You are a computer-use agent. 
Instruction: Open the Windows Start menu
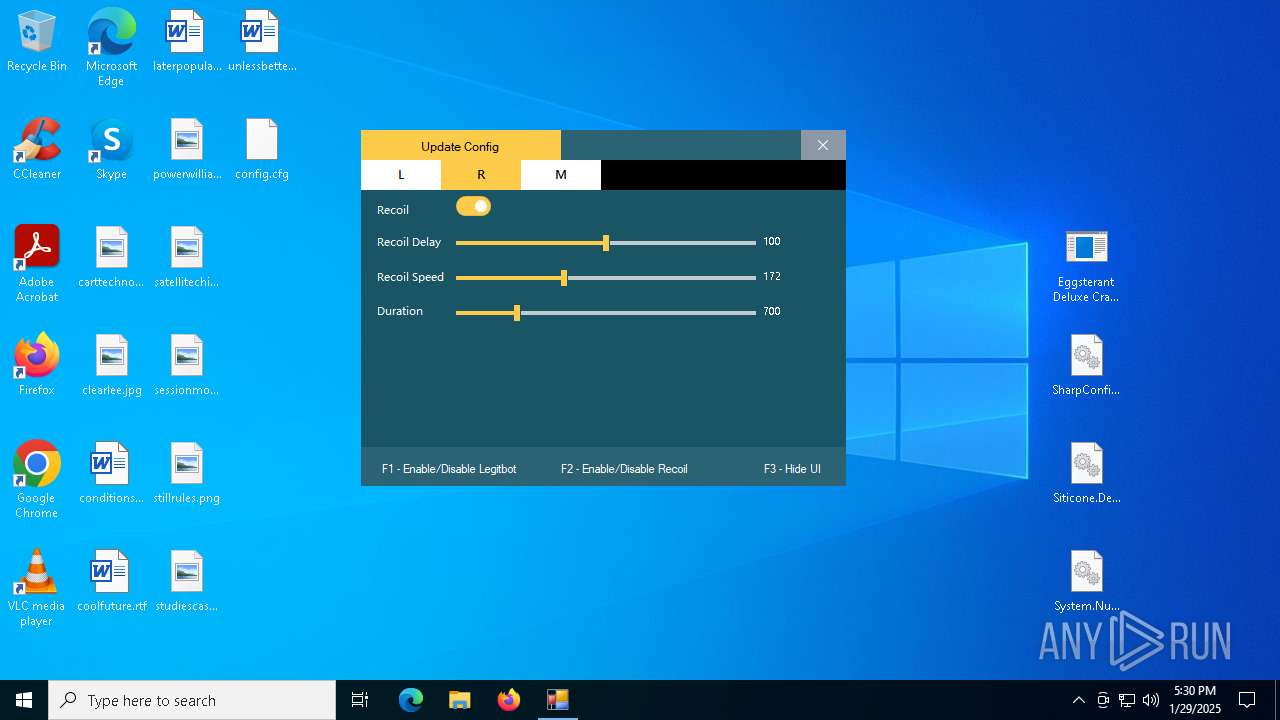click(x=24, y=700)
